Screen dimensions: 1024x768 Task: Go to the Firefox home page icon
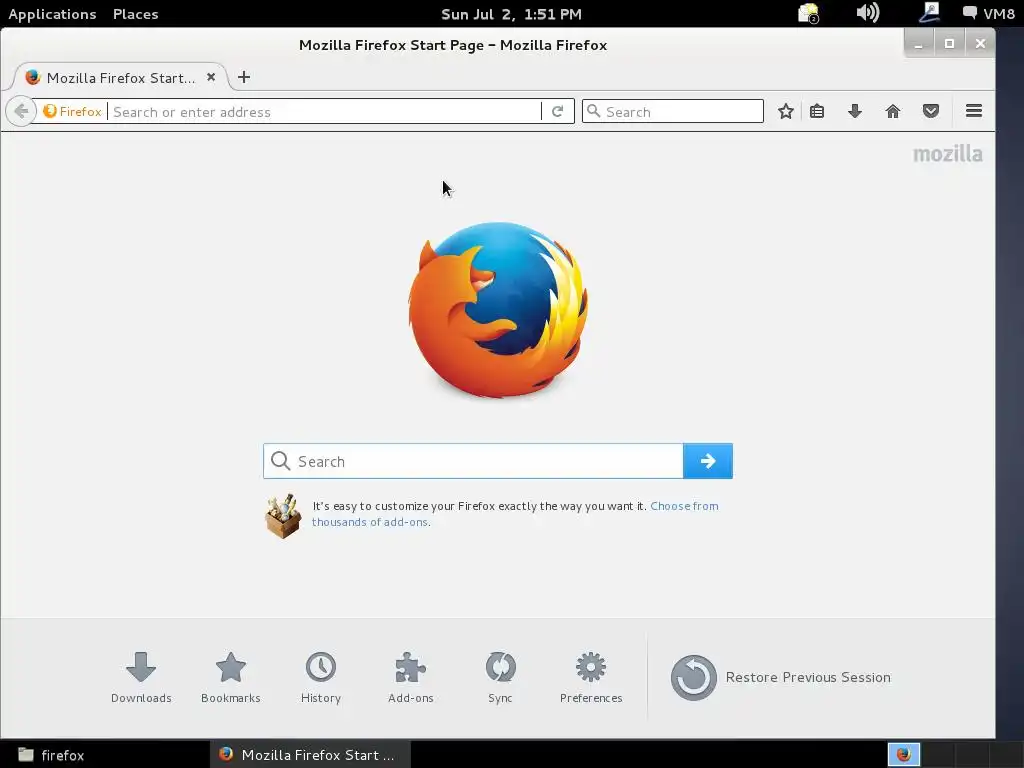(x=893, y=111)
